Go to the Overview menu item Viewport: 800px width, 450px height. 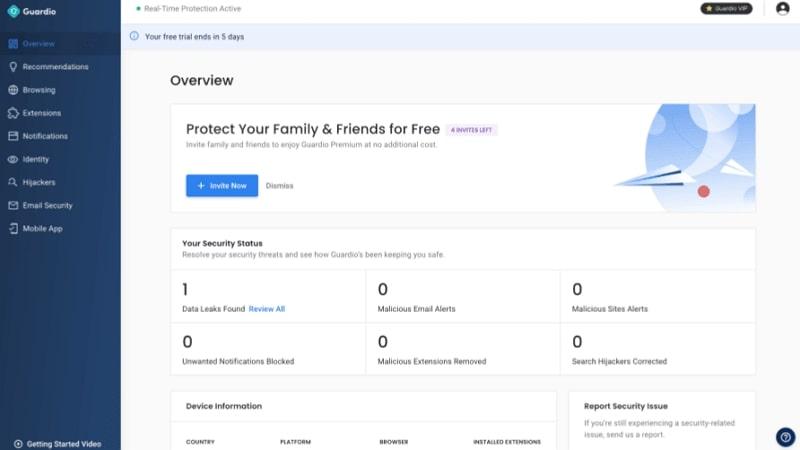[38, 44]
